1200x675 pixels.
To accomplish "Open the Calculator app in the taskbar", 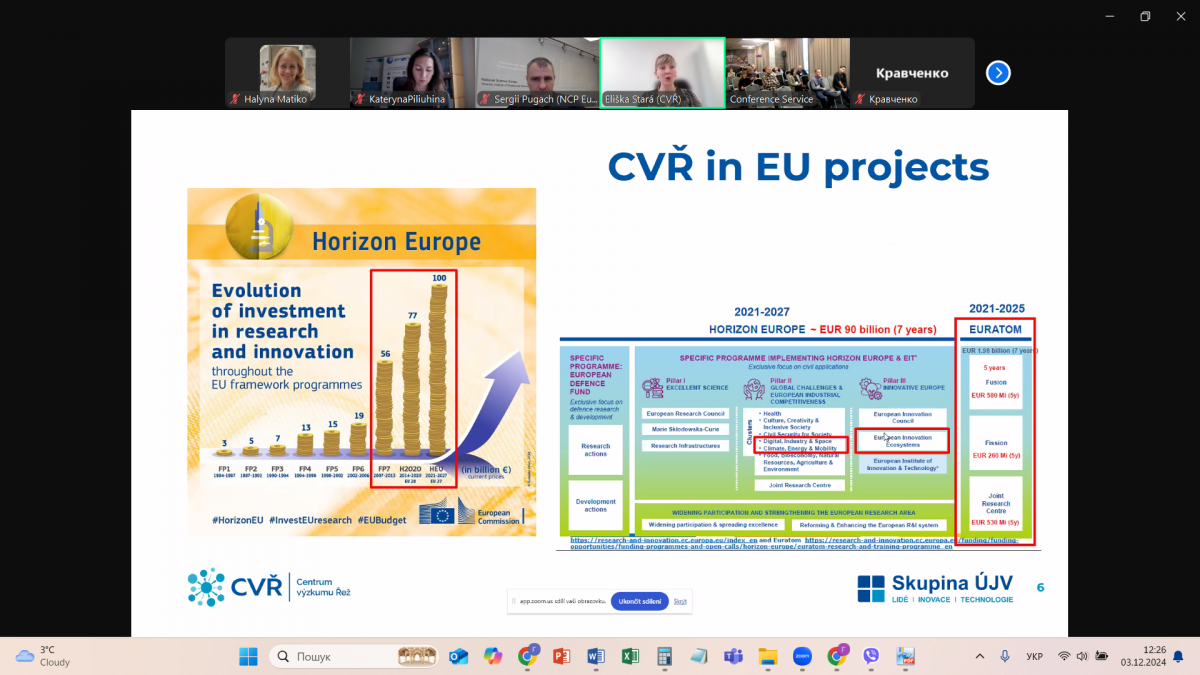I will pos(663,657).
